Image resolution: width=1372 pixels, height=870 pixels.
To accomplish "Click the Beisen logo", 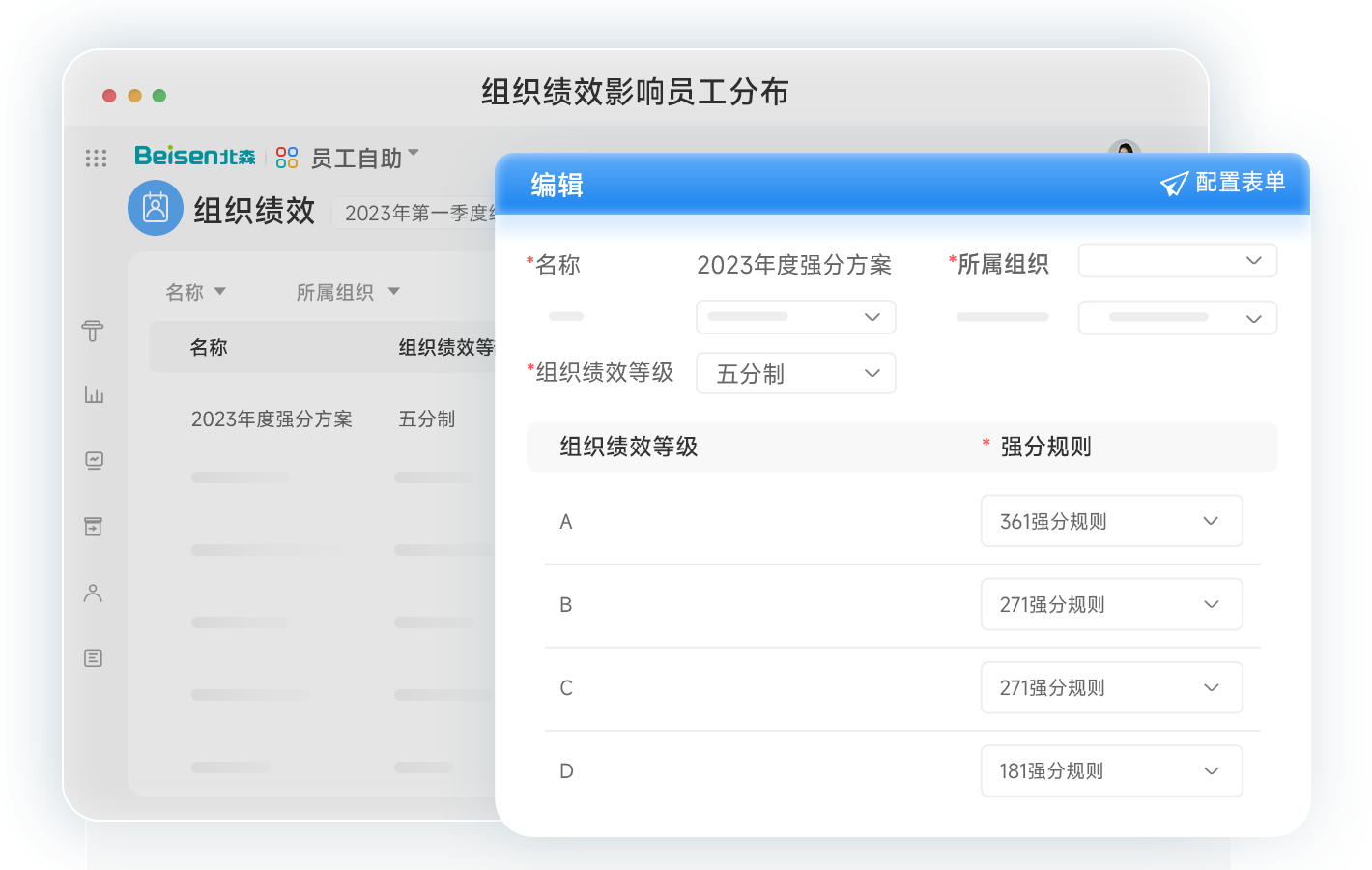I will pos(194,157).
